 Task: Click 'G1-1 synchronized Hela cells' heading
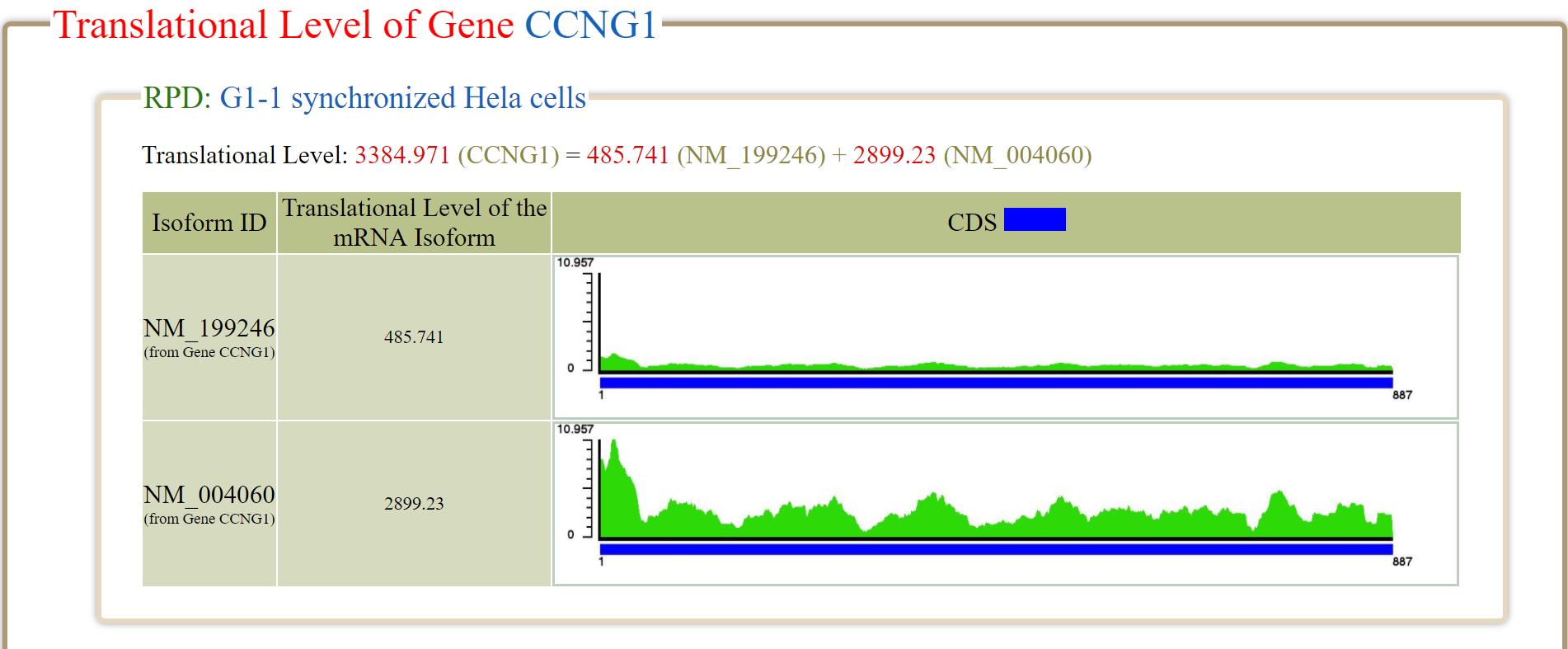coord(402,97)
